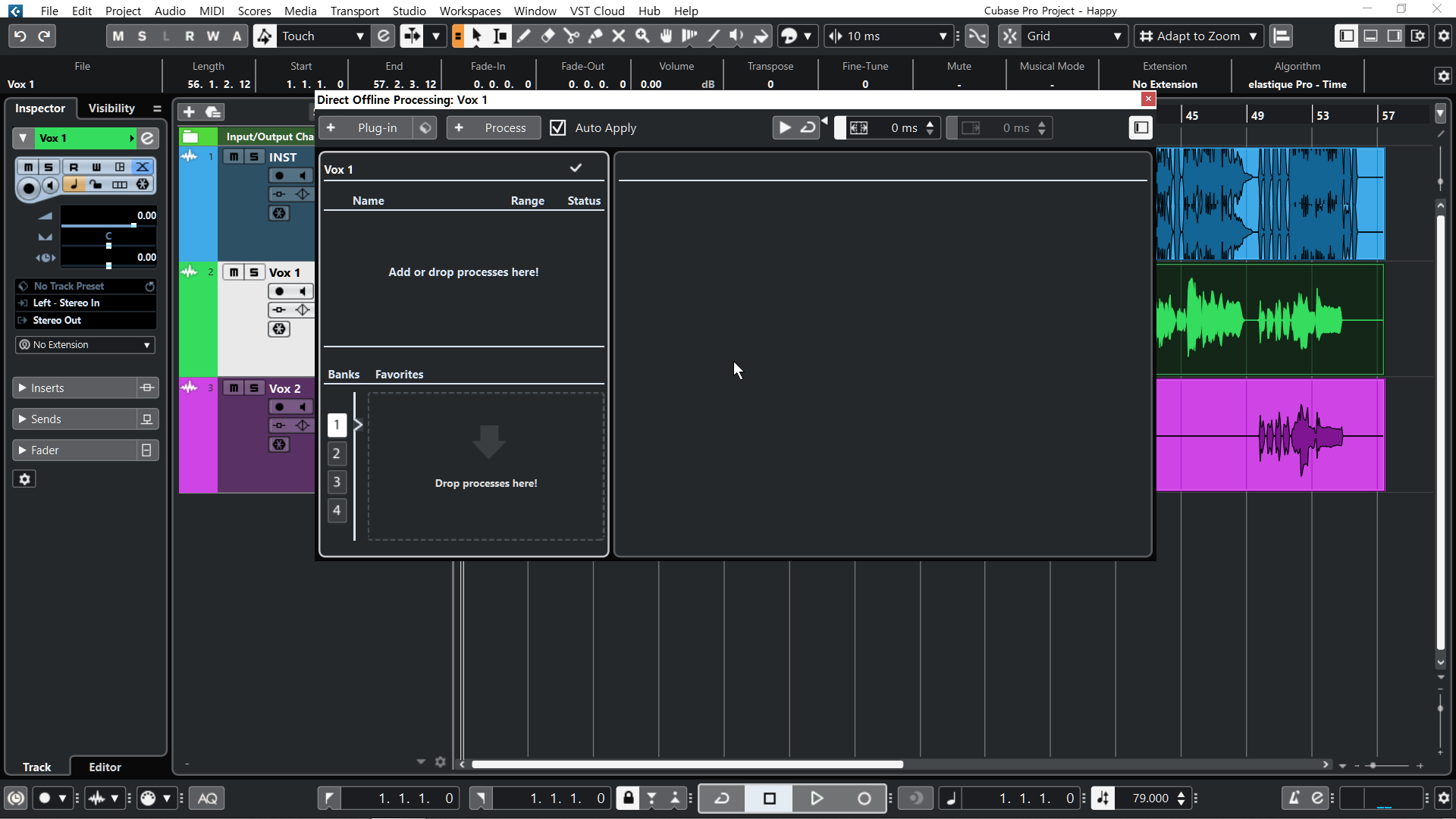The width and height of the screenshot is (1456, 819).
Task: Click the Plug-in add button
Action: [x=367, y=127]
